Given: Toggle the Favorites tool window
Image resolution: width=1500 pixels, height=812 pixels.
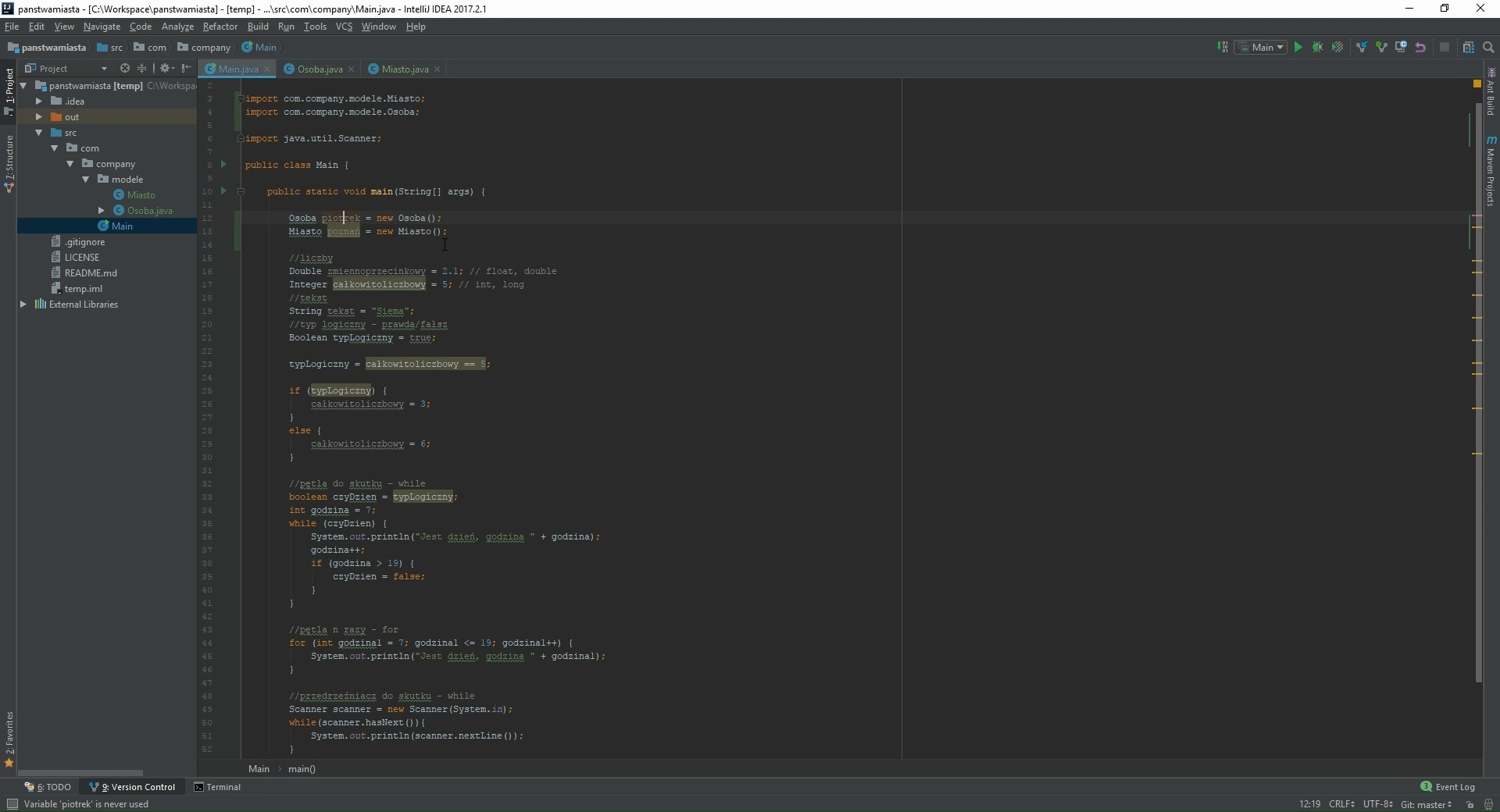Looking at the screenshot, I should click(9, 739).
